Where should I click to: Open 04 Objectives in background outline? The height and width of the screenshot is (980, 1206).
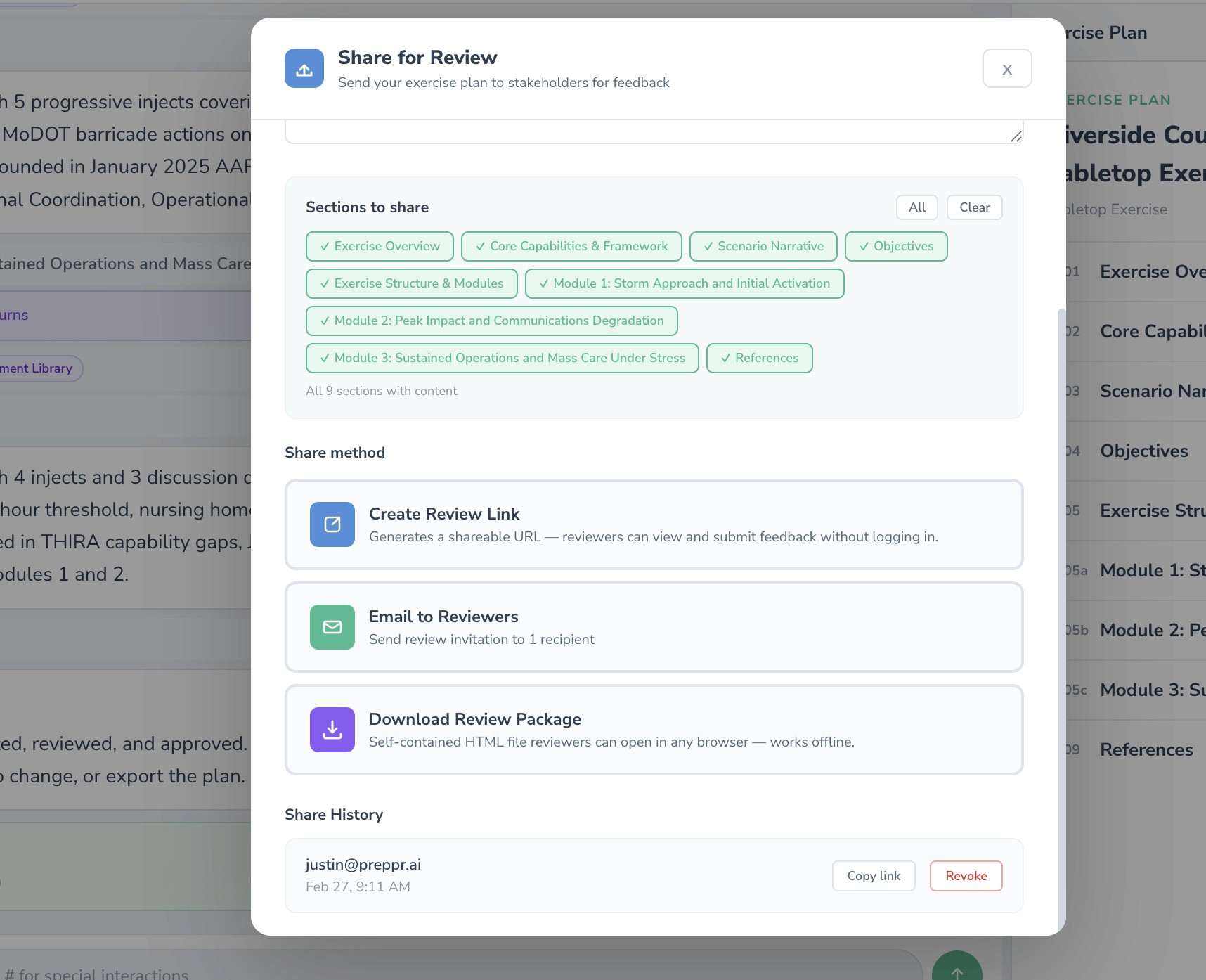[x=1136, y=451]
